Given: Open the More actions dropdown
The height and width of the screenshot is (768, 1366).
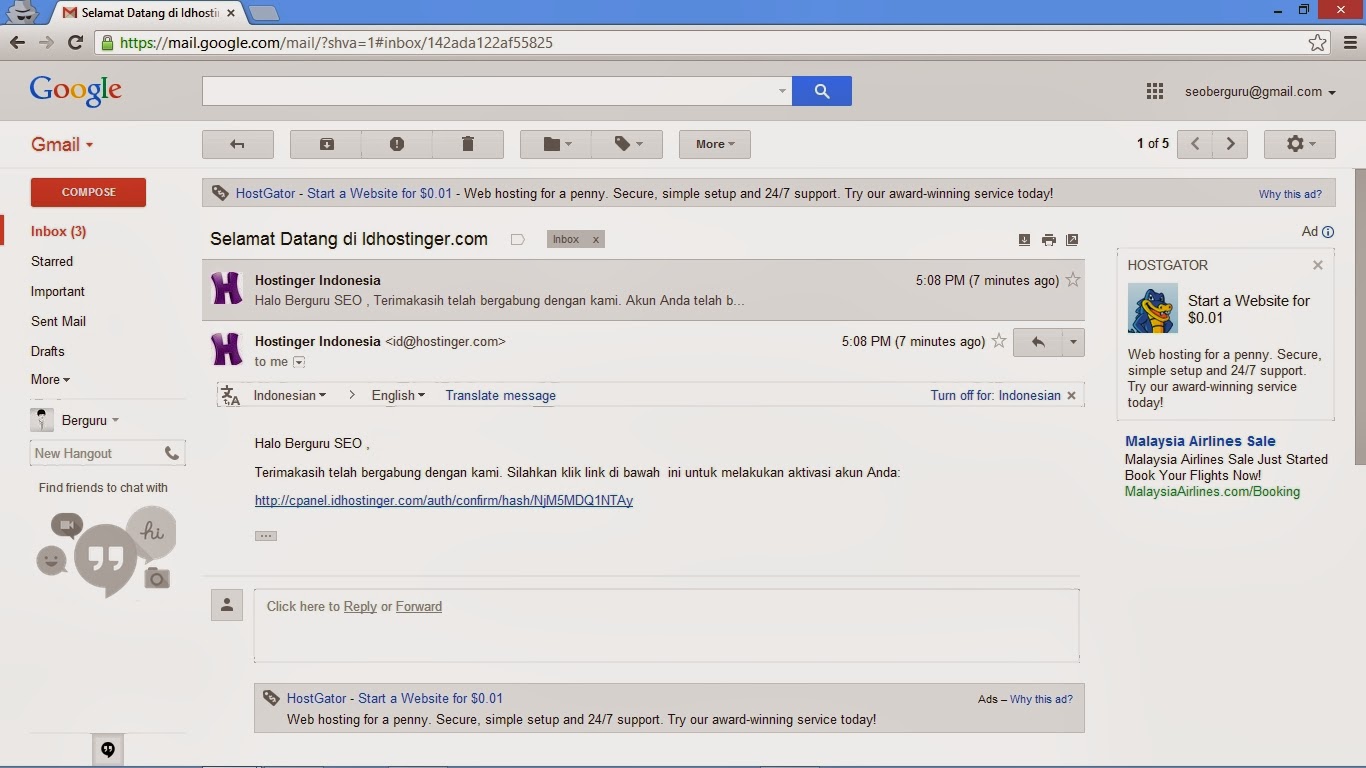Looking at the screenshot, I should [714, 144].
